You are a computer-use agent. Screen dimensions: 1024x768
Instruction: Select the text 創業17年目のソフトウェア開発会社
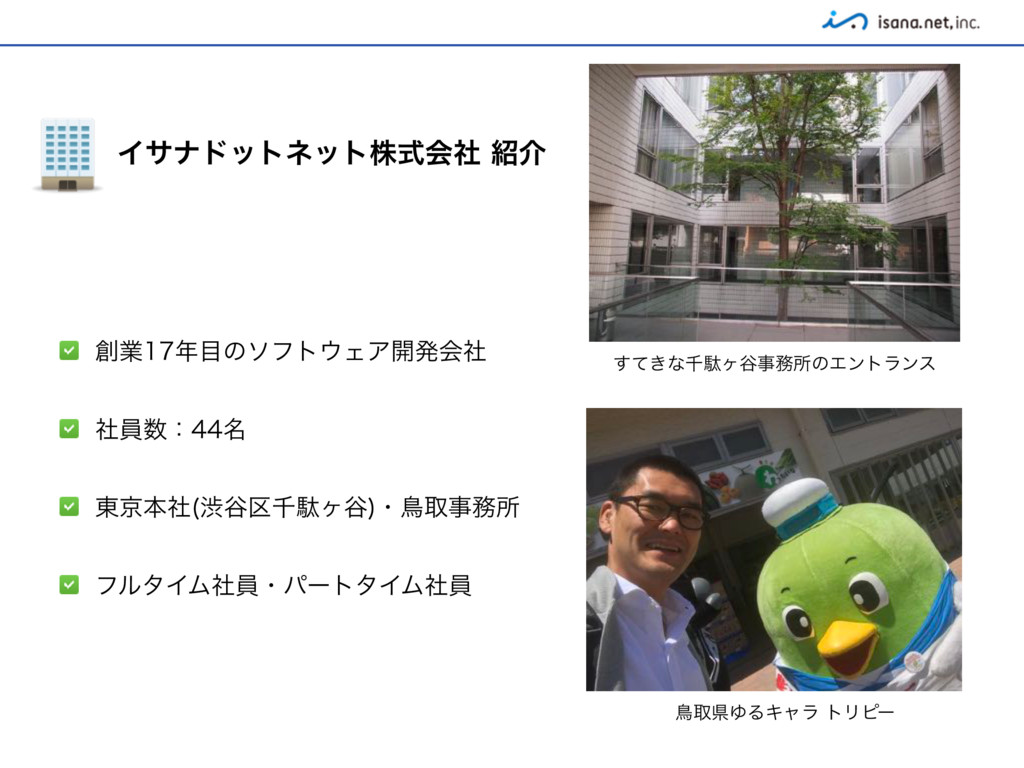(x=291, y=351)
